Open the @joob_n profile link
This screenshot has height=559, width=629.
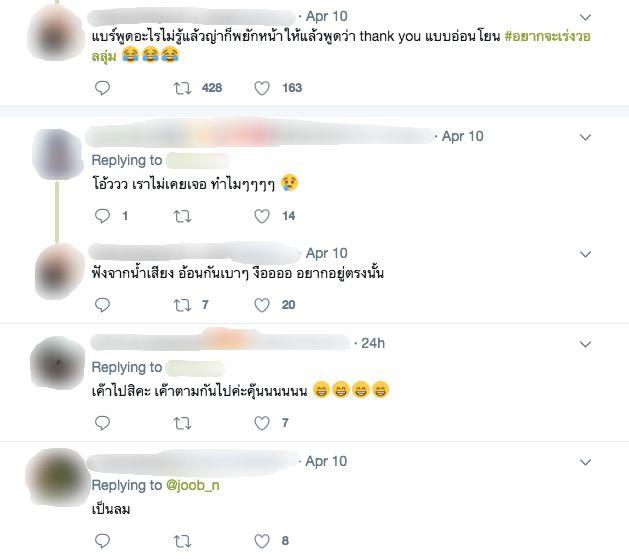click(193, 485)
